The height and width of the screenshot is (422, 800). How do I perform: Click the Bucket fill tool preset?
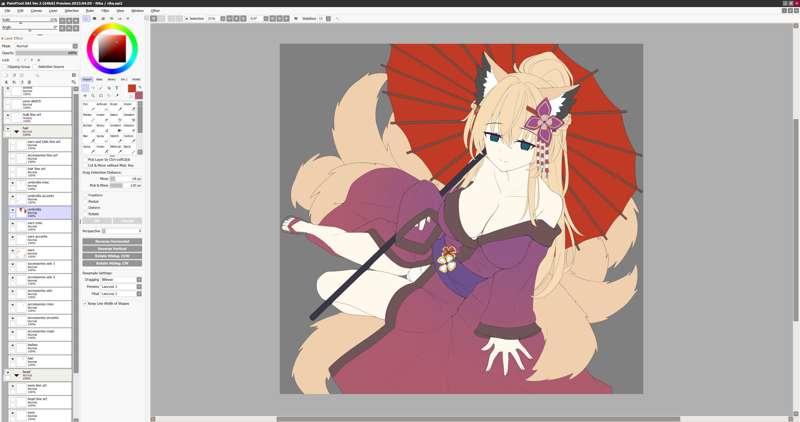[88, 129]
